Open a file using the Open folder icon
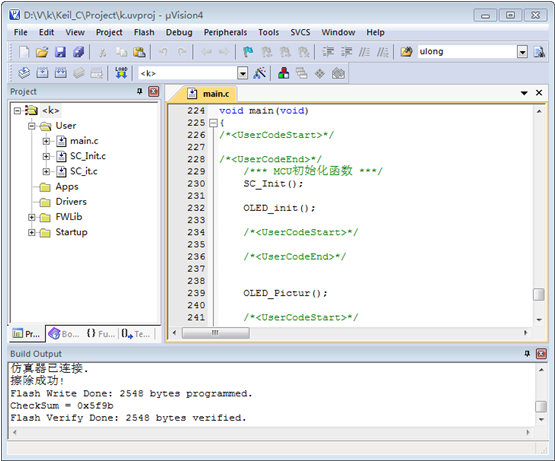Screen dimensions: 555x461 (42, 52)
